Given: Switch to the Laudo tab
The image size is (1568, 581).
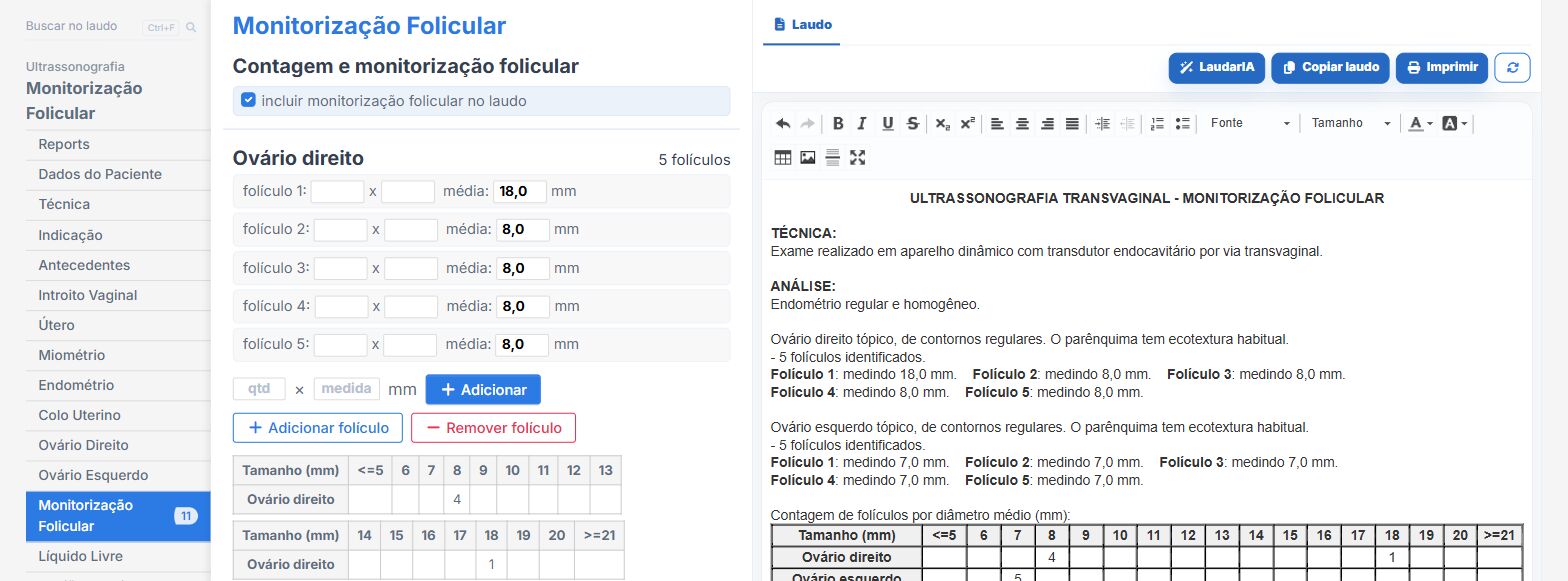Looking at the screenshot, I should [802, 24].
